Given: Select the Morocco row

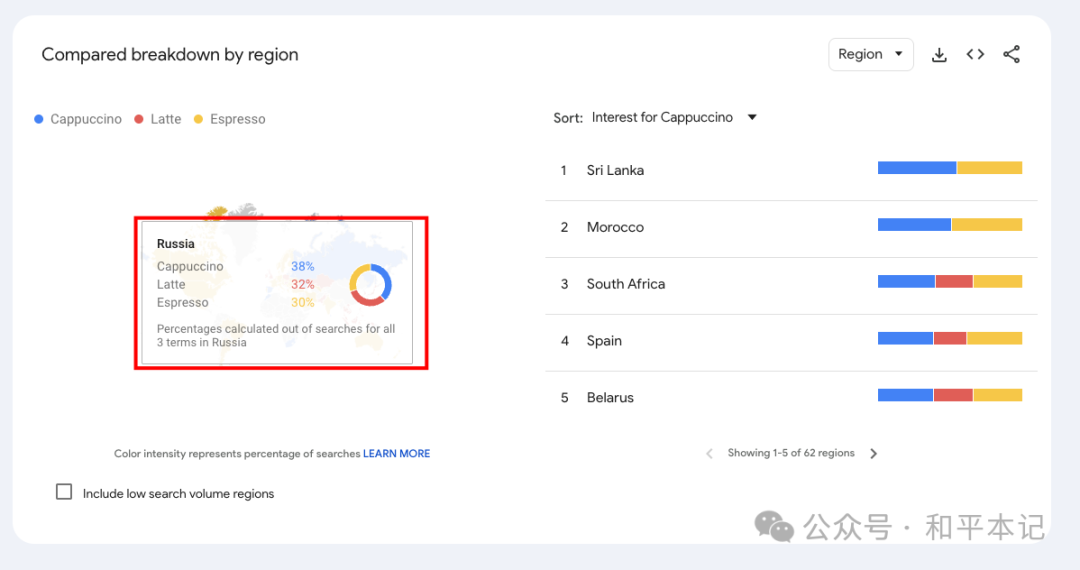Looking at the screenshot, I should (791, 227).
